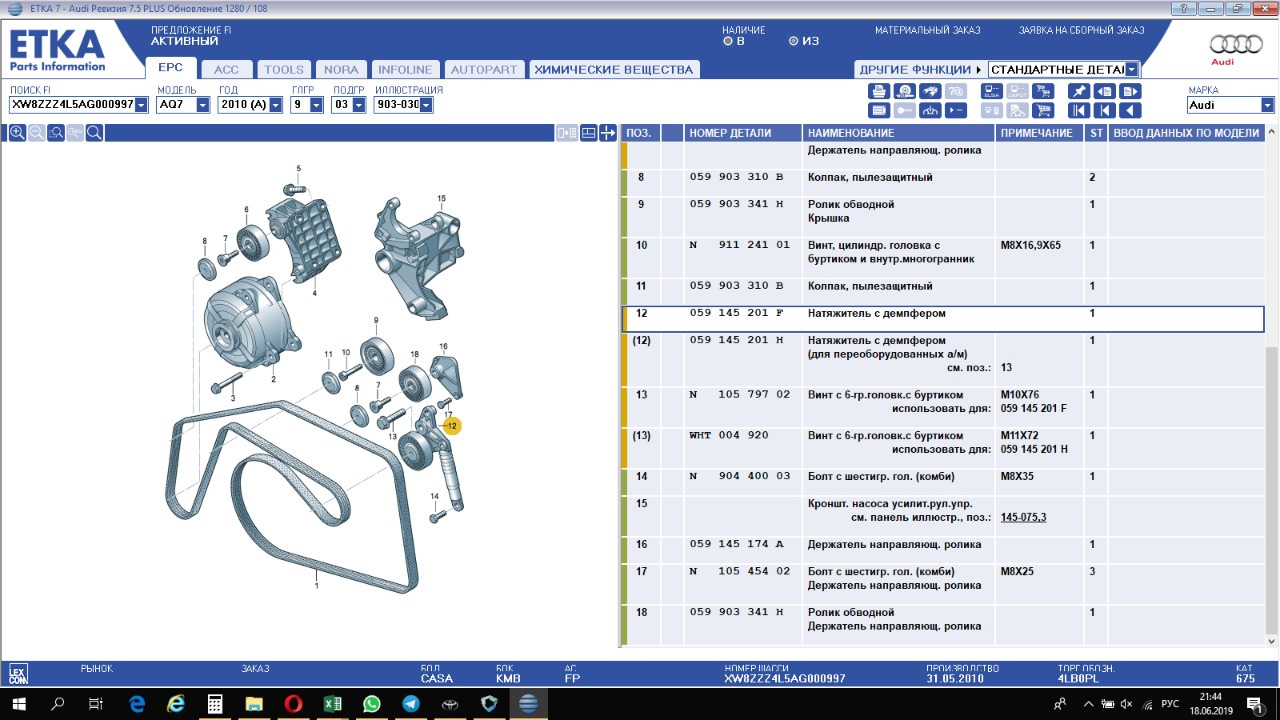Click the single shopping cart icon
The width and height of the screenshot is (1280, 720).
tap(1043, 110)
